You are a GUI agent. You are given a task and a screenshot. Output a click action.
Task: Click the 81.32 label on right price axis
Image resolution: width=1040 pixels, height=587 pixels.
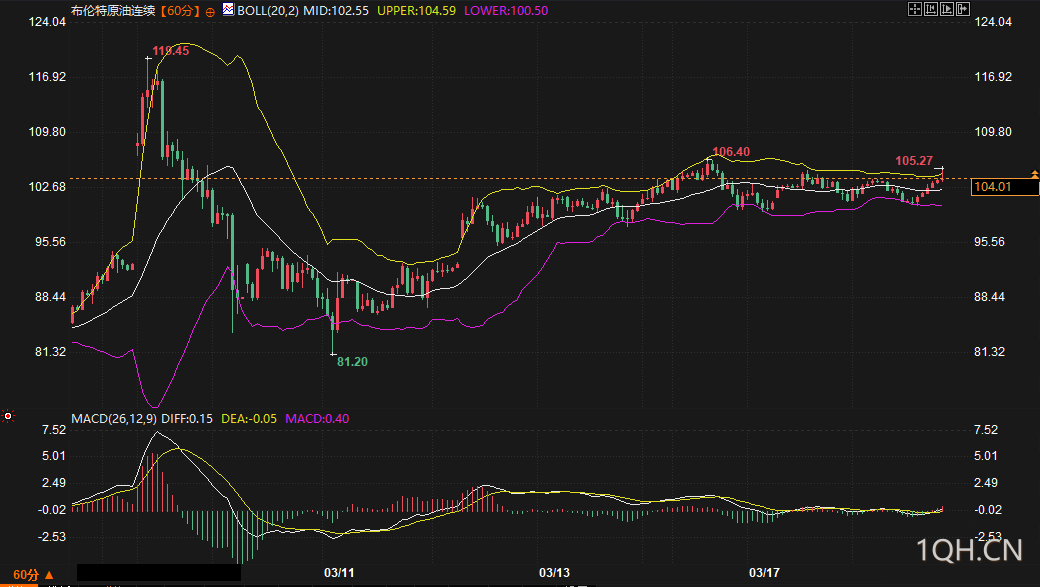(x=989, y=352)
